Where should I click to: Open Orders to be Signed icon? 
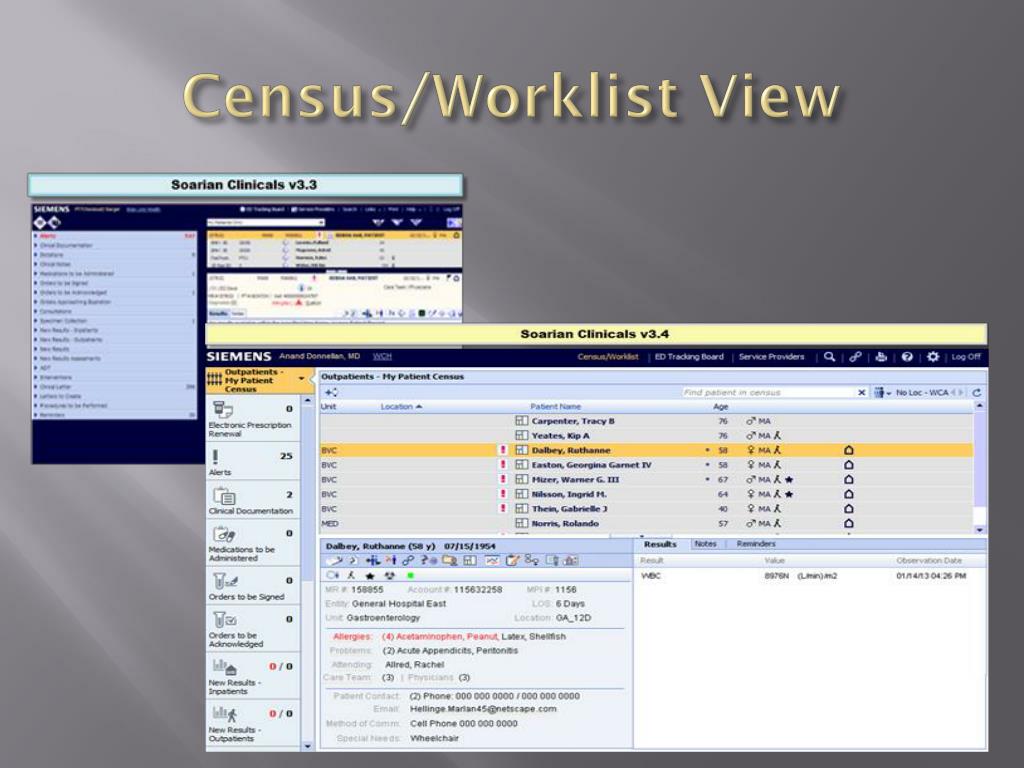coord(225,581)
